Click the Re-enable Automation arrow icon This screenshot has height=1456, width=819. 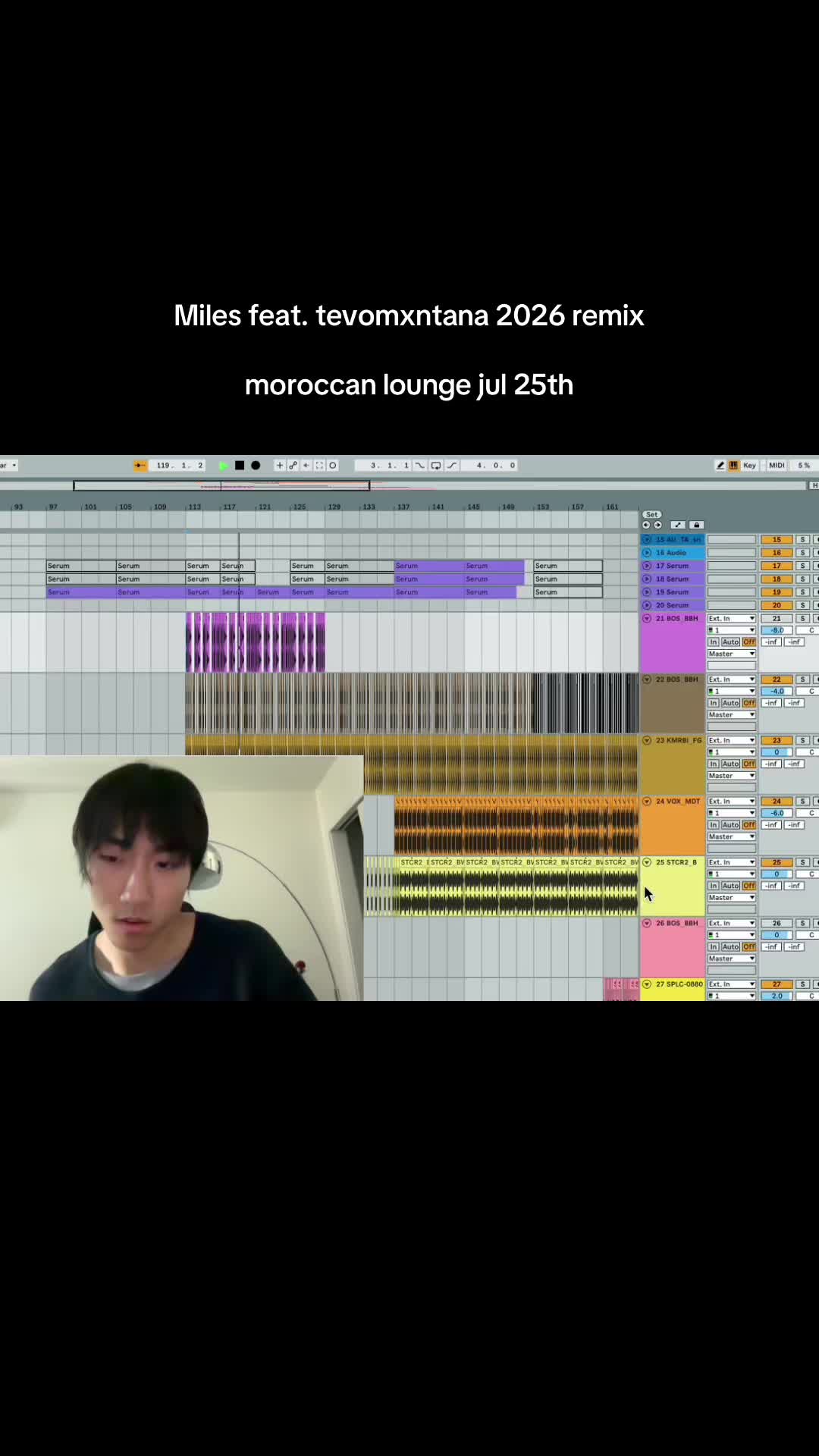click(x=306, y=466)
